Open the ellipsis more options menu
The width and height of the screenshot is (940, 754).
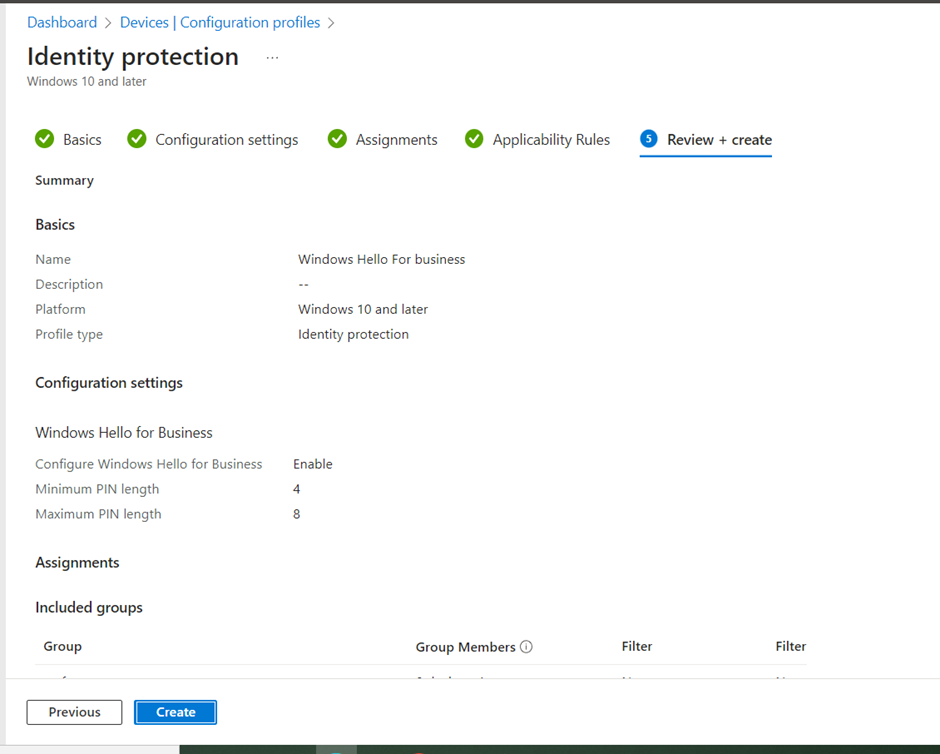272,58
